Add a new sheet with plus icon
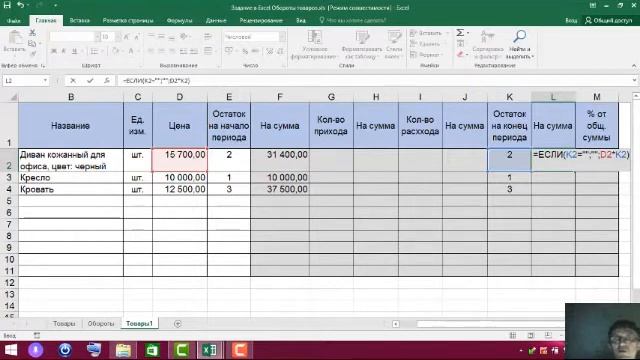Screen dimensions: 640x360 [177, 324]
